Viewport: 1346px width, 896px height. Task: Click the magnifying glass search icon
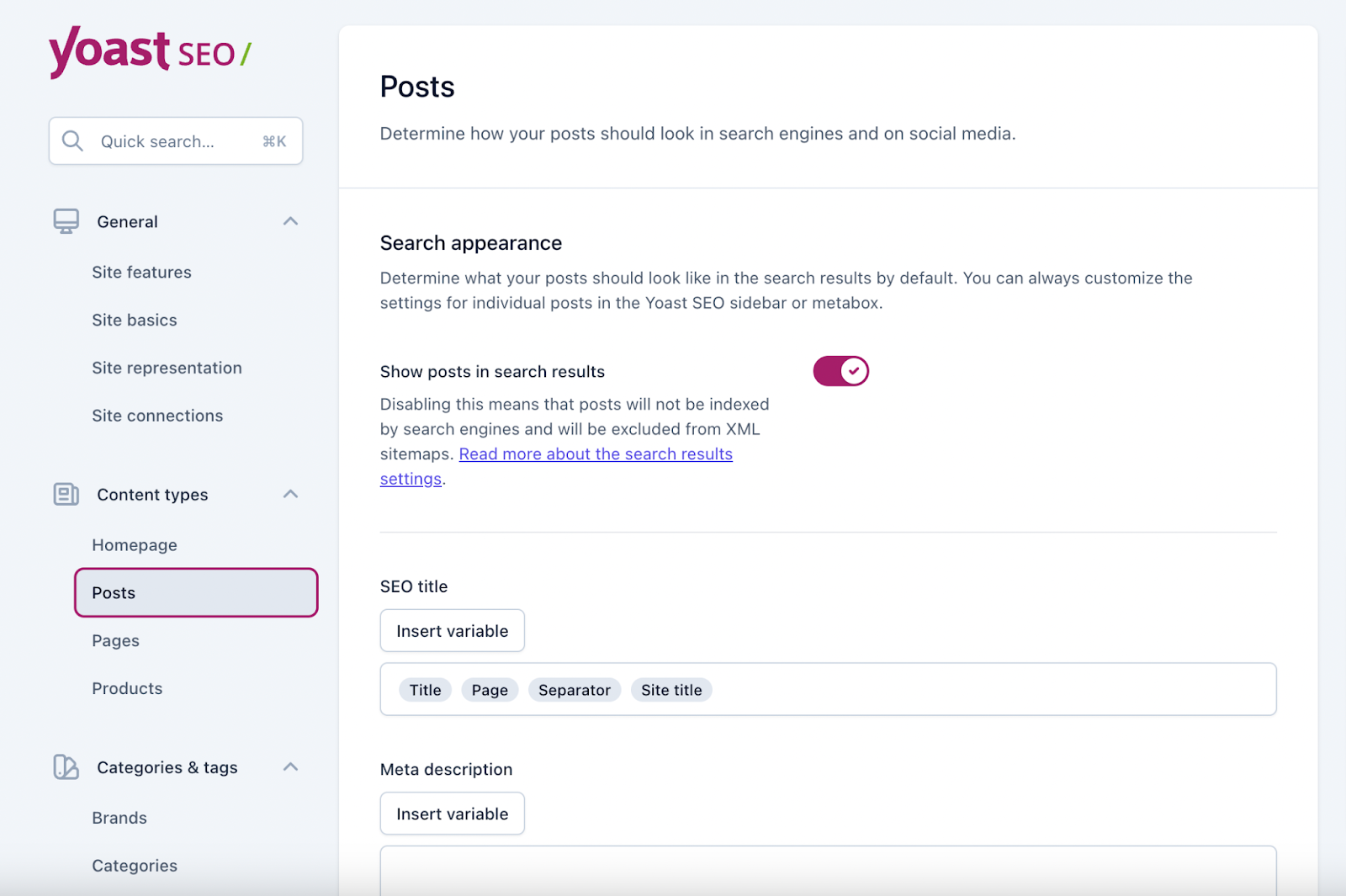(72, 140)
